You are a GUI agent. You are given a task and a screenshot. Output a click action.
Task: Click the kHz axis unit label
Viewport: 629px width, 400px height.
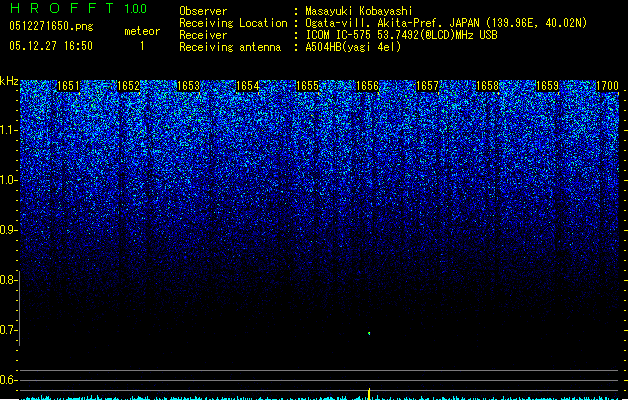9,81
